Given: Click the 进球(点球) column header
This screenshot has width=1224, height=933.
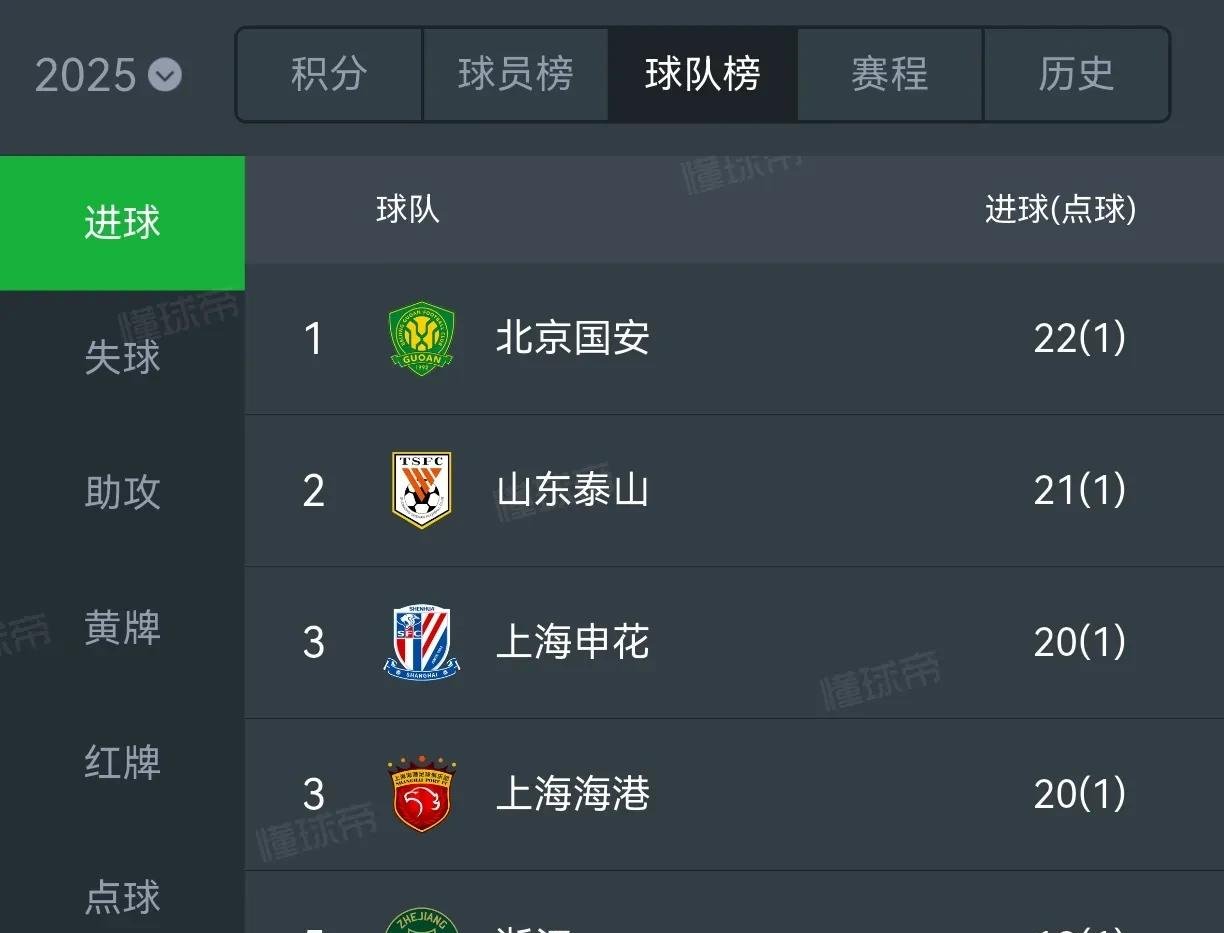Looking at the screenshot, I should (1060, 209).
